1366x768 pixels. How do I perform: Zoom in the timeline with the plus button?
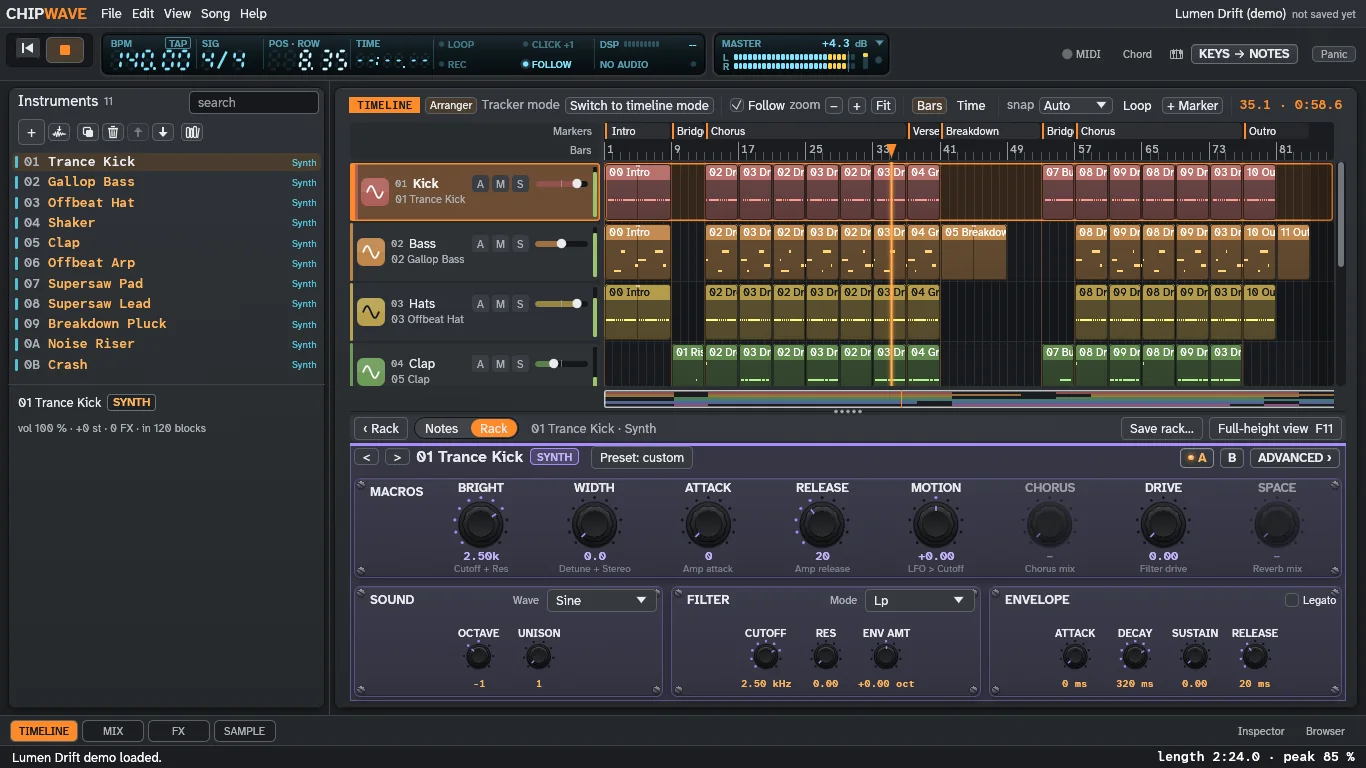pos(857,106)
